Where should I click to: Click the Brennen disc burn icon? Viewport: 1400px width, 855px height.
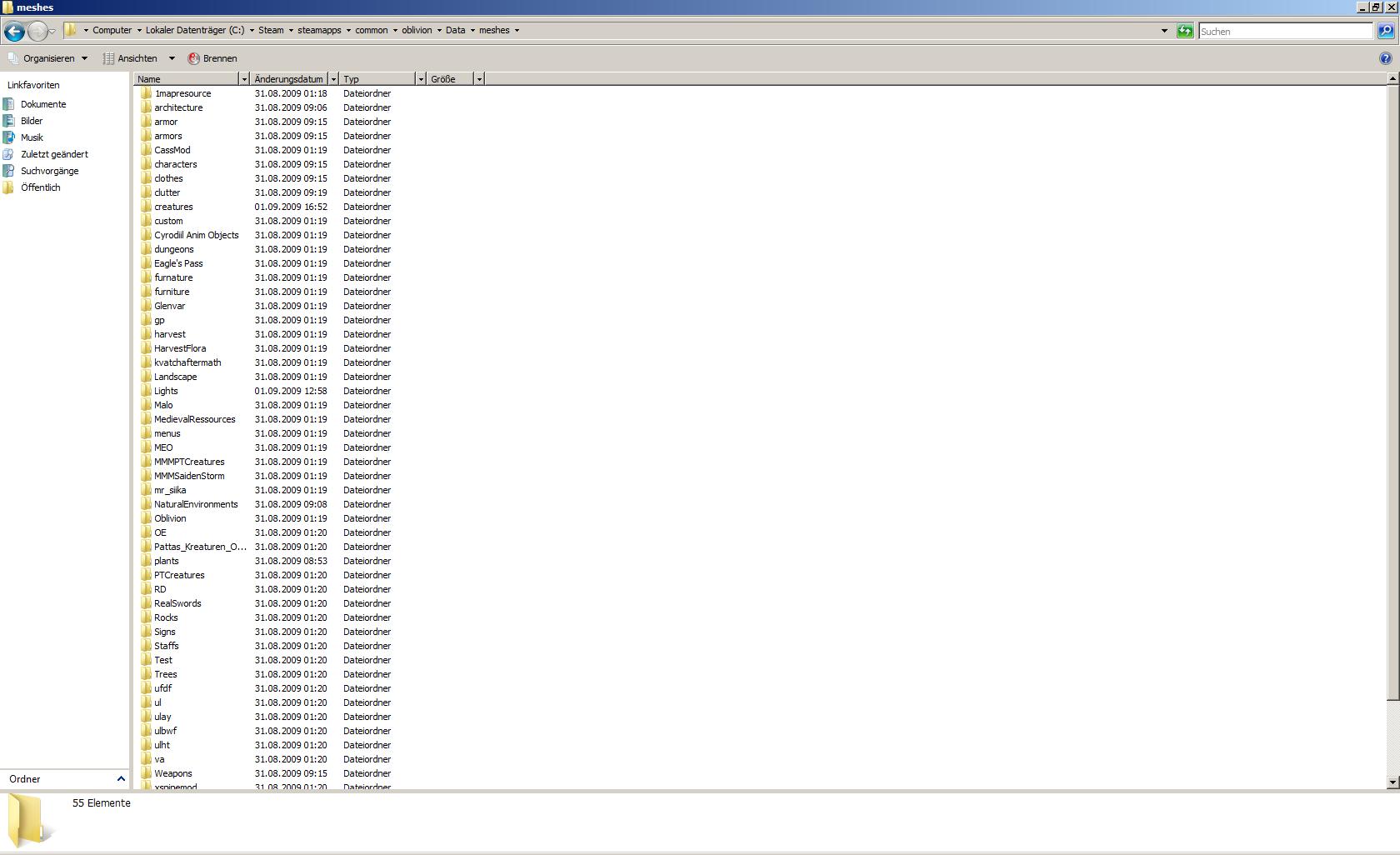[x=193, y=58]
